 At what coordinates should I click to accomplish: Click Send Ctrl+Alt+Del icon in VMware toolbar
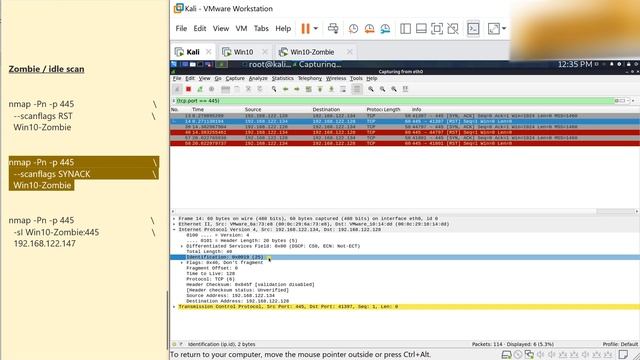(333, 29)
